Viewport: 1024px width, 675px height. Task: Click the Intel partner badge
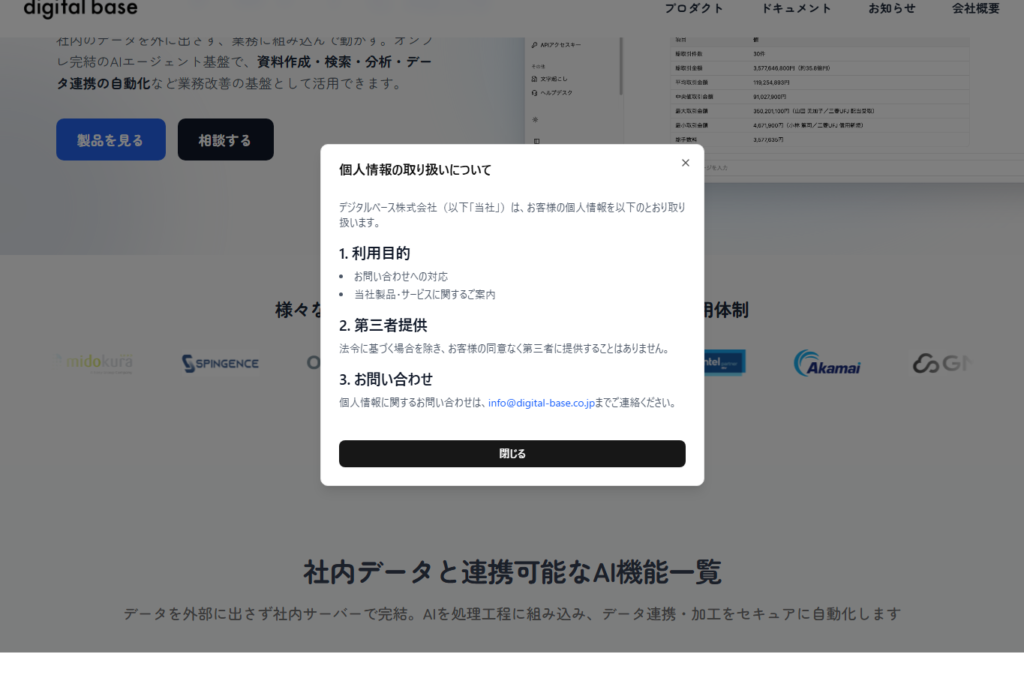click(x=724, y=362)
